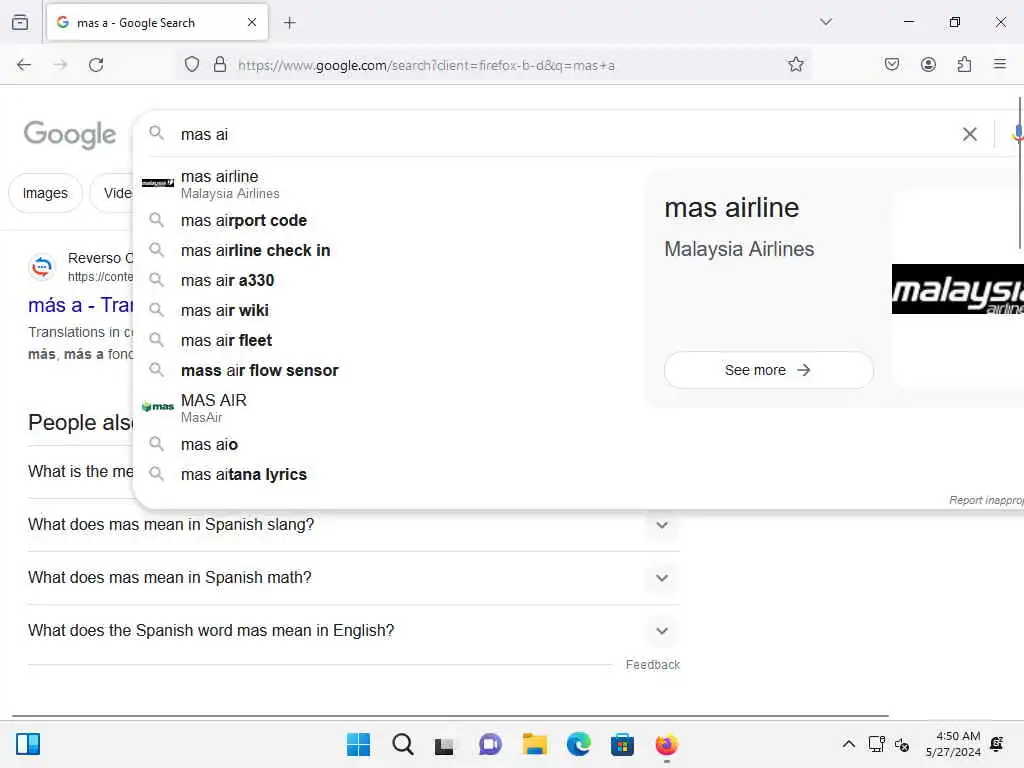Open muted volume tray icon
The width and height of the screenshot is (1024, 768).
pyautogui.click(x=902, y=744)
